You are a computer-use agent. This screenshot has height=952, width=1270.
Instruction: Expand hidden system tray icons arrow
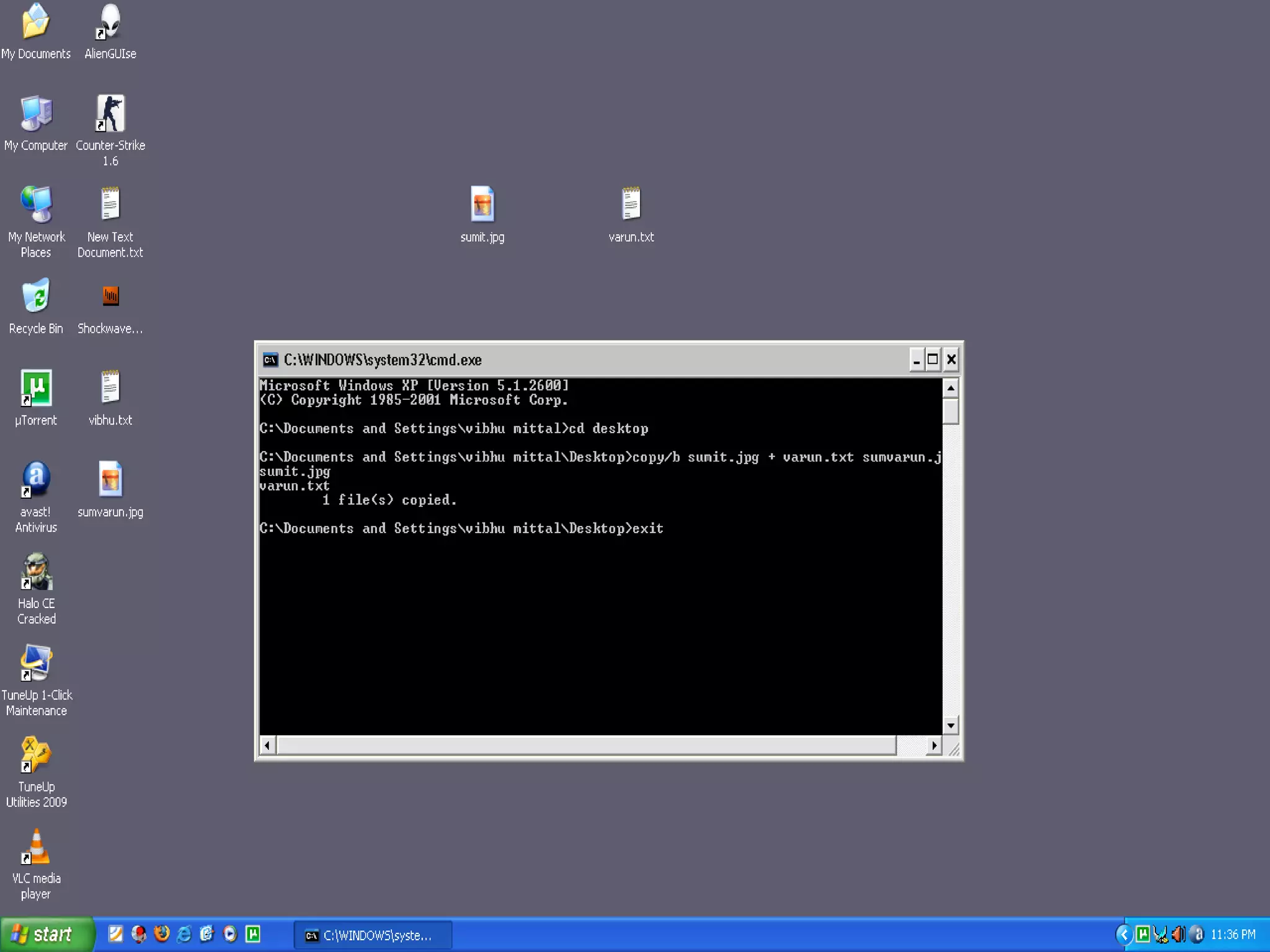tap(1124, 934)
